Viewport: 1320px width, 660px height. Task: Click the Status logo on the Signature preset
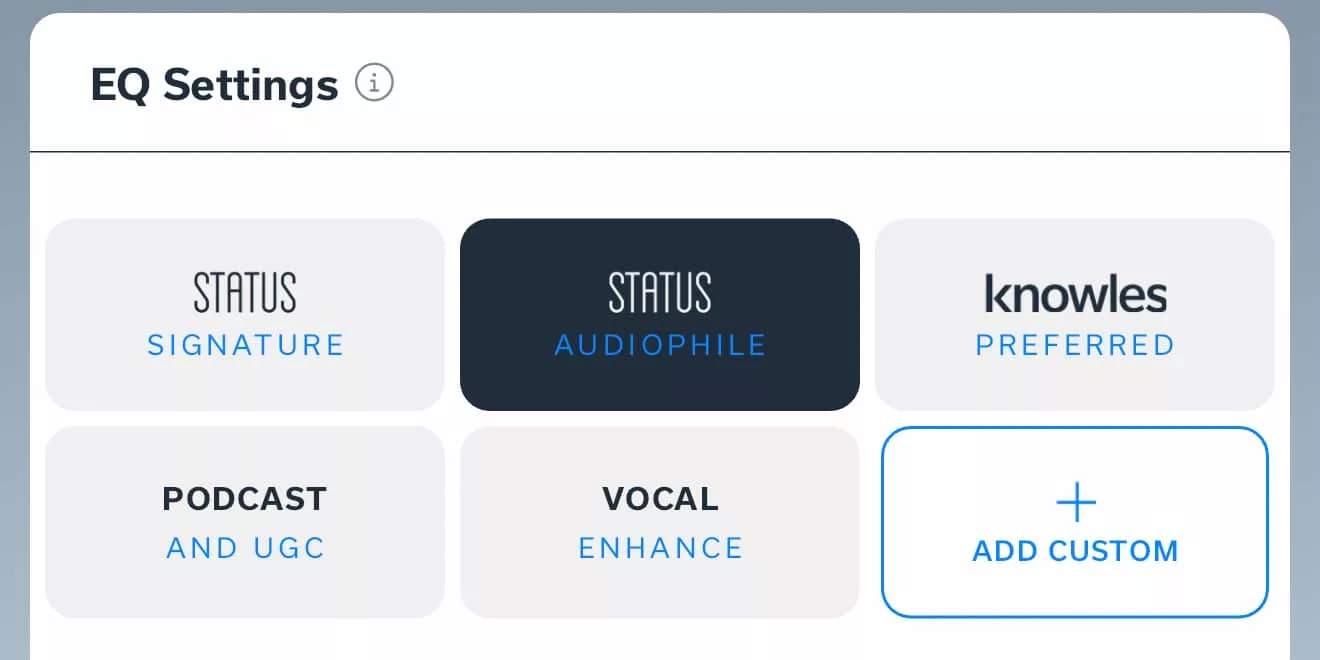coord(245,292)
